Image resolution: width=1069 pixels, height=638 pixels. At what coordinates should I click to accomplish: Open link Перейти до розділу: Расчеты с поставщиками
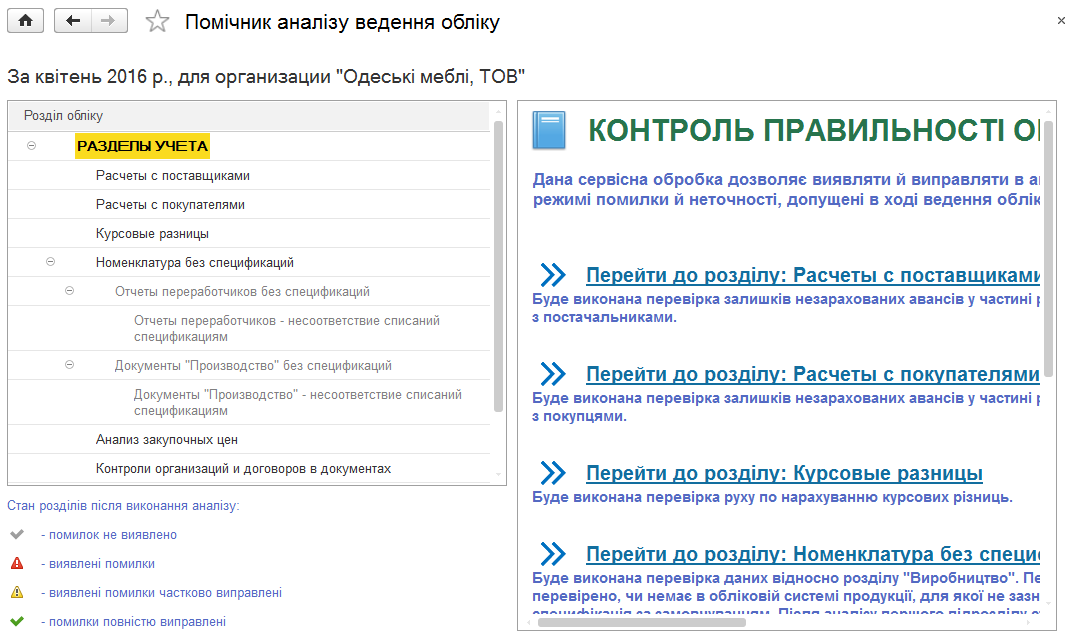[813, 275]
